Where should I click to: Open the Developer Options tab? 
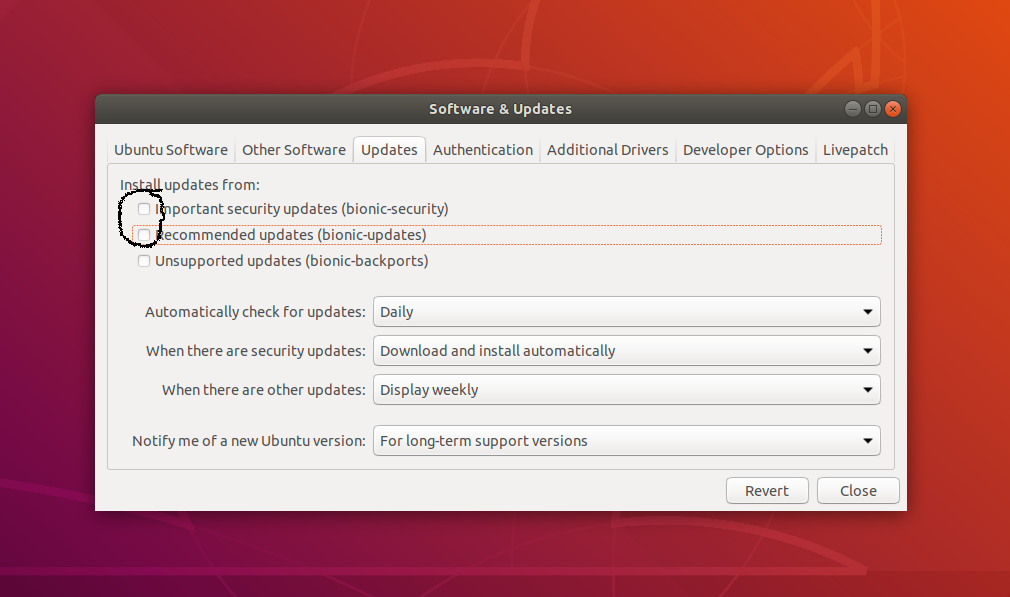point(745,149)
